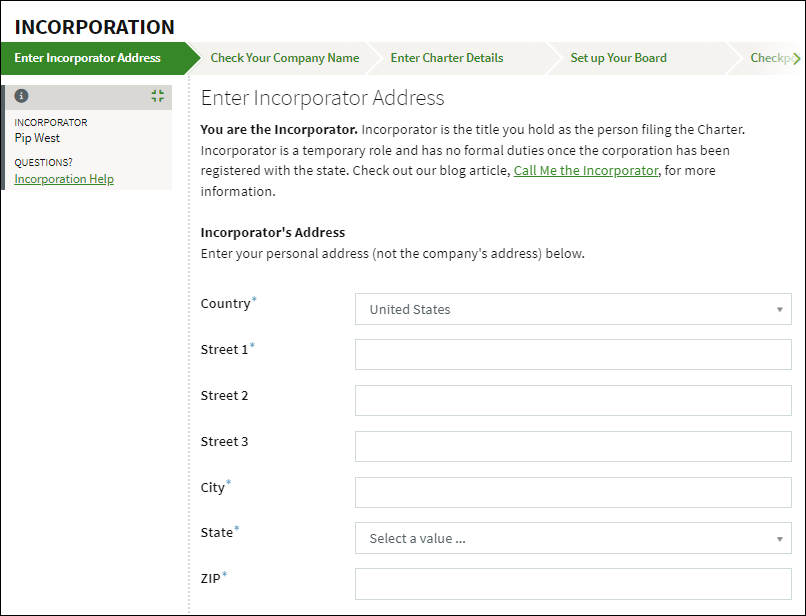Screen dimensions: 806x616
Task: Collapse the sidebar panel with the shrink icon
Action: [158, 96]
